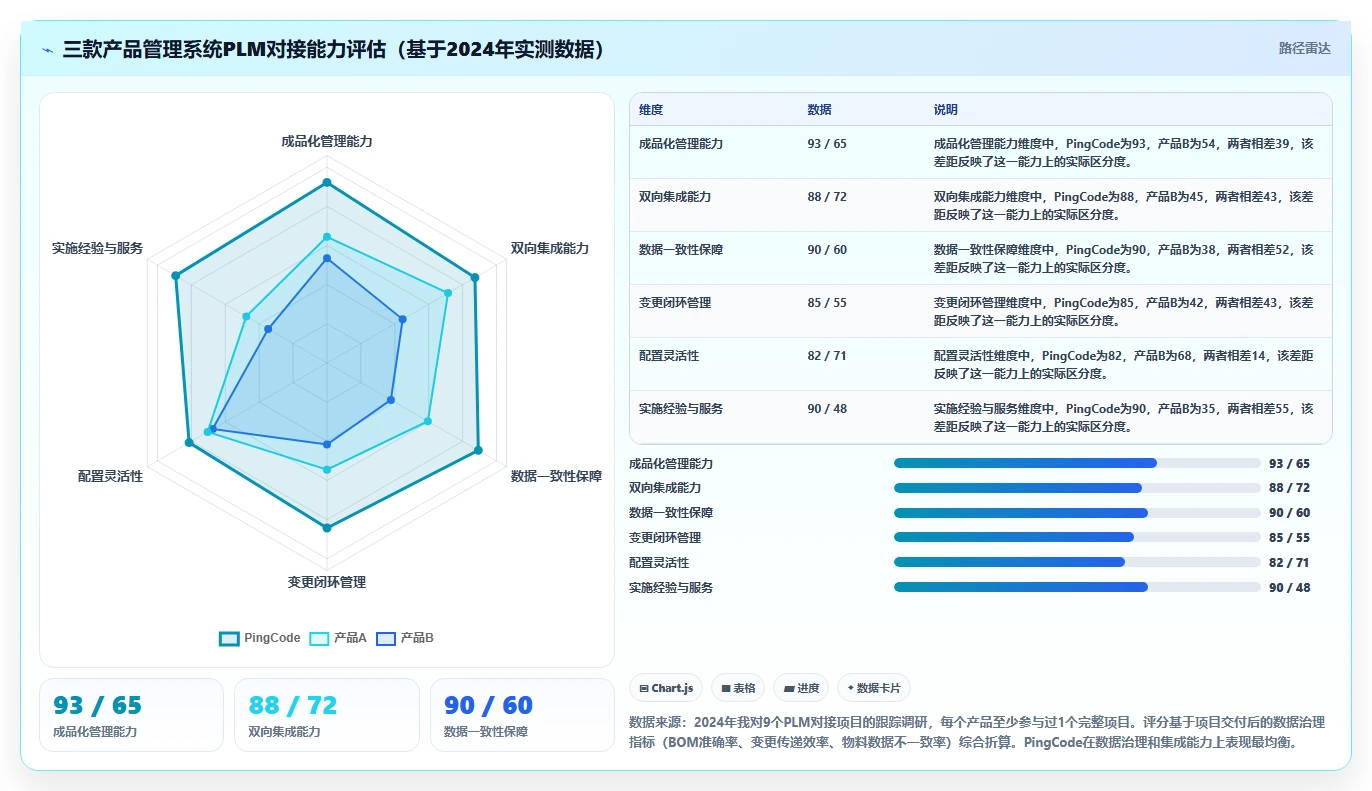Toggle 产品A series in chart legend

point(338,638)
